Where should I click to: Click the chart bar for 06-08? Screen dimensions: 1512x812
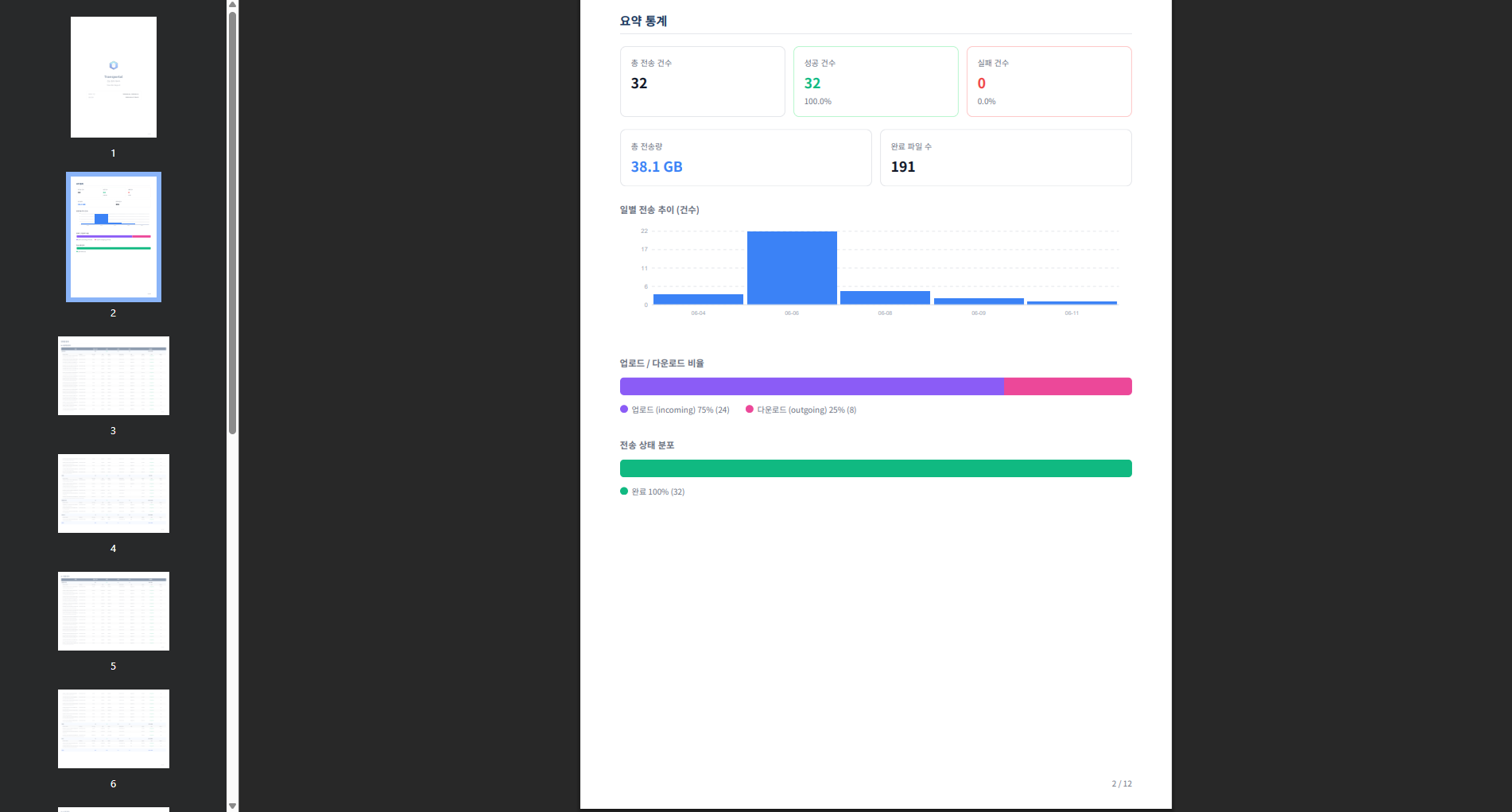[x=885, y=297]
